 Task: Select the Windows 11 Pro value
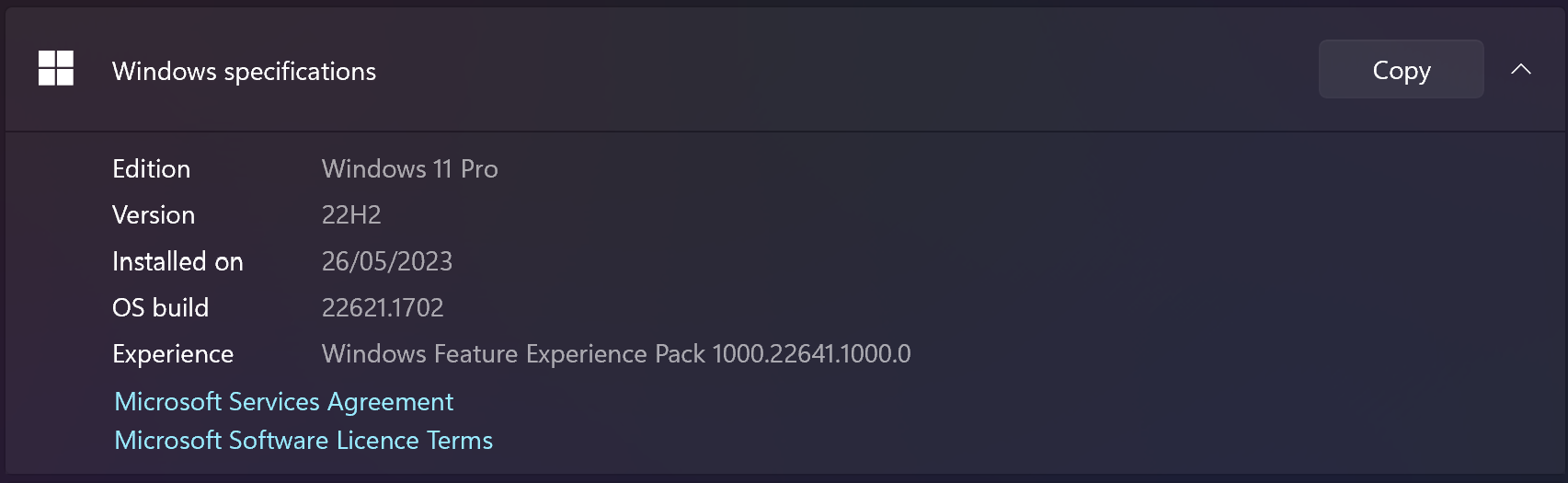[409, 169]
